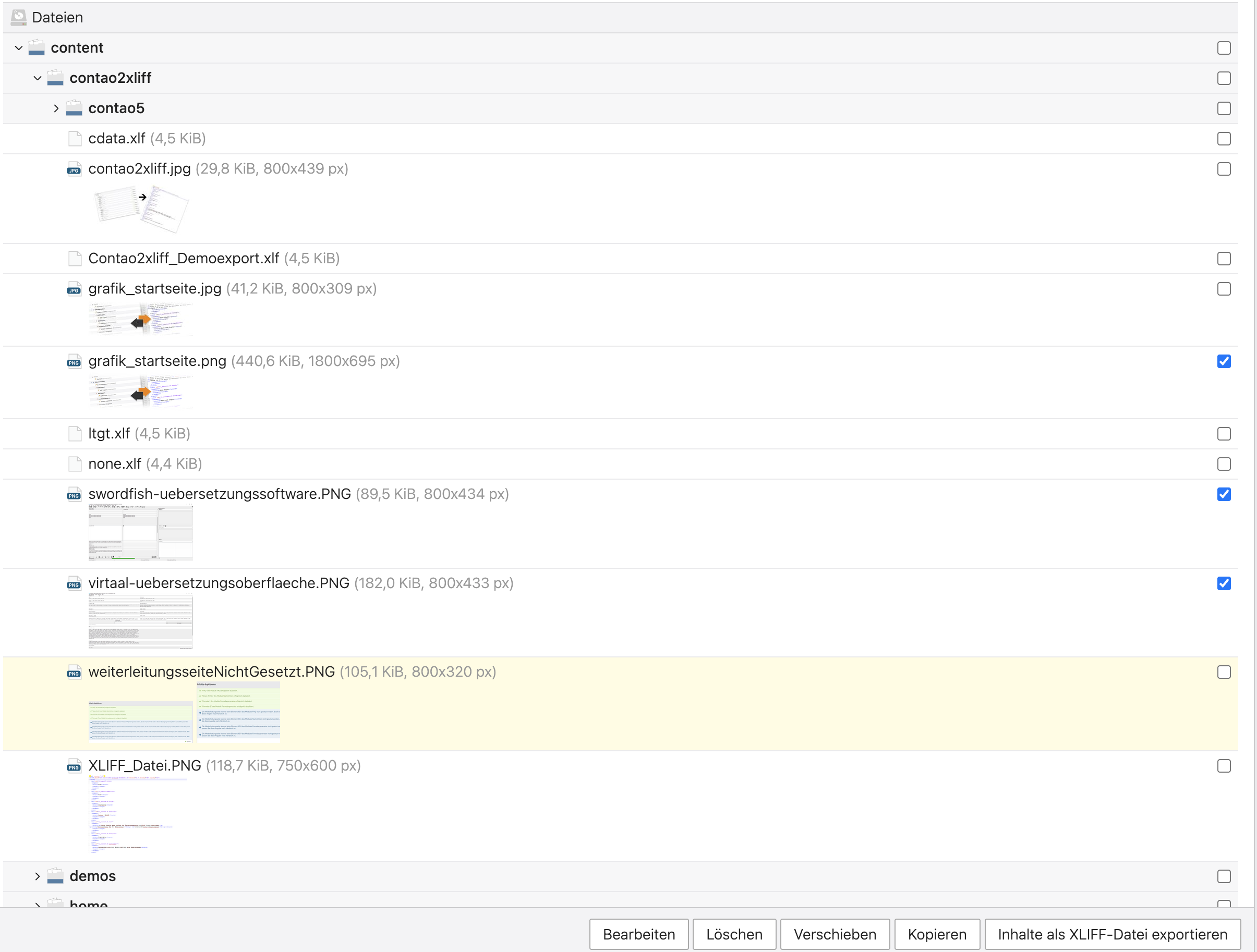The image size is (1257, 952).
Task: Select the ltgt.xlf file entry
Action: (x=108, y=434)
